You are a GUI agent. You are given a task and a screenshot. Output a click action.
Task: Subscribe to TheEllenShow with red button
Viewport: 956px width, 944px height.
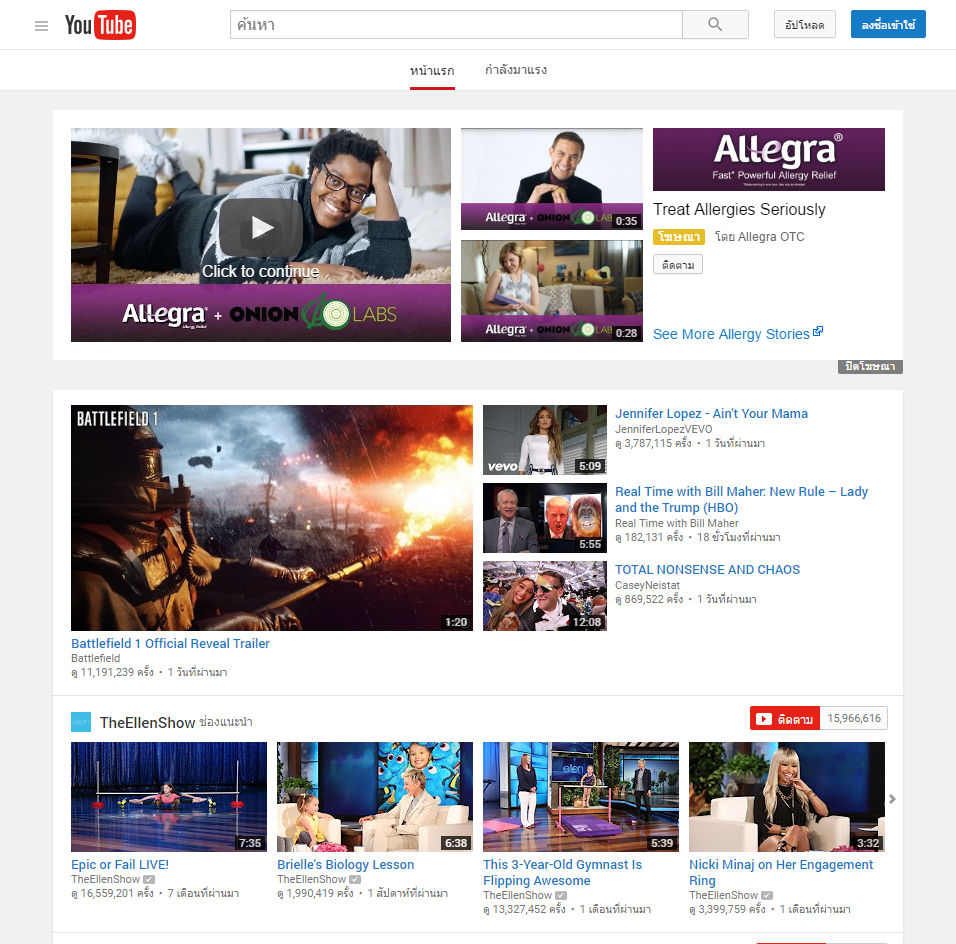pos(785,719)
